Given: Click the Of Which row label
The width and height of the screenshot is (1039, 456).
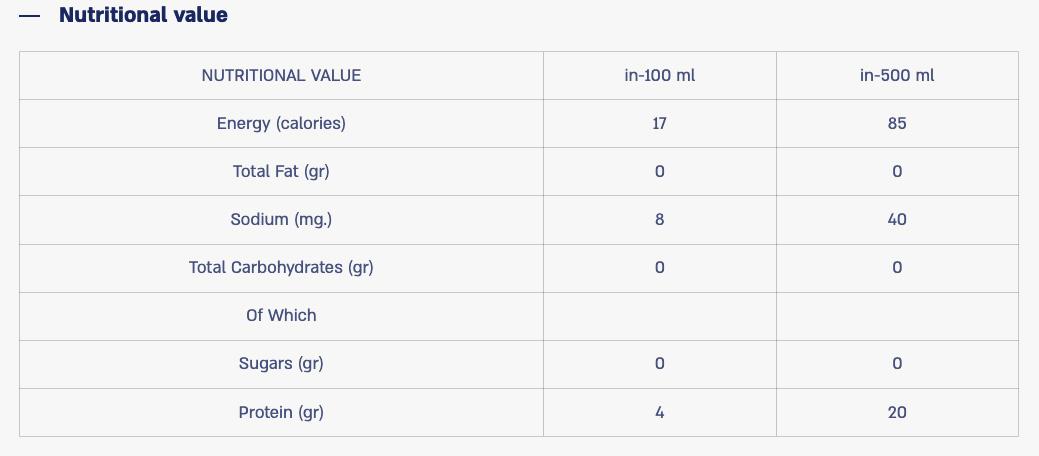Looking at the screenshot, I should pos(281,315).
